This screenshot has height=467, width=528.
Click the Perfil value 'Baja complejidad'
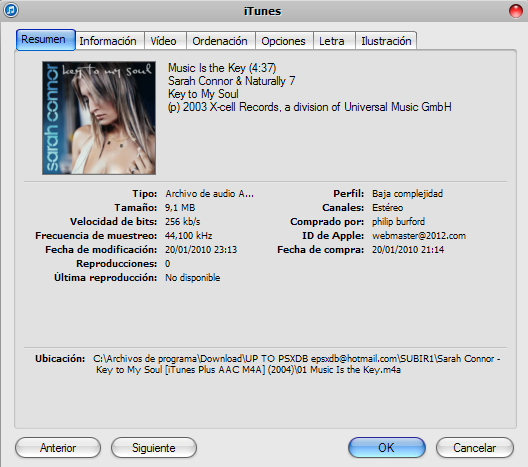[x=407, y=194]
